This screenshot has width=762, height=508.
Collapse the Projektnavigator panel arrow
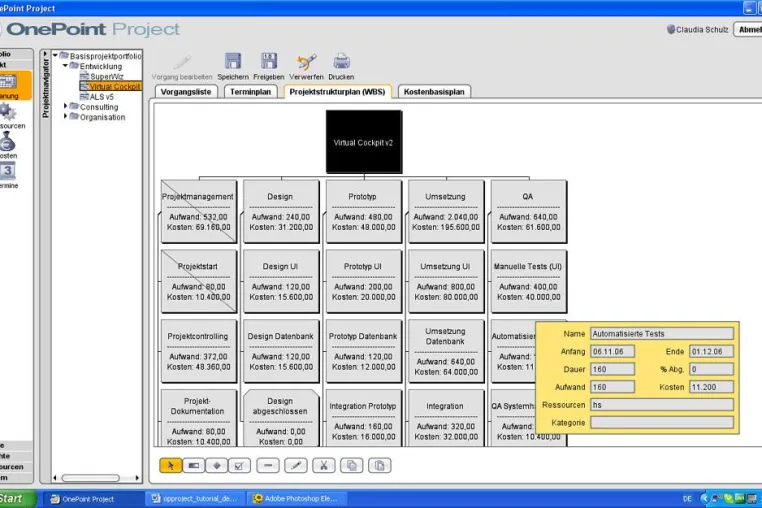[x=45, y=54]
